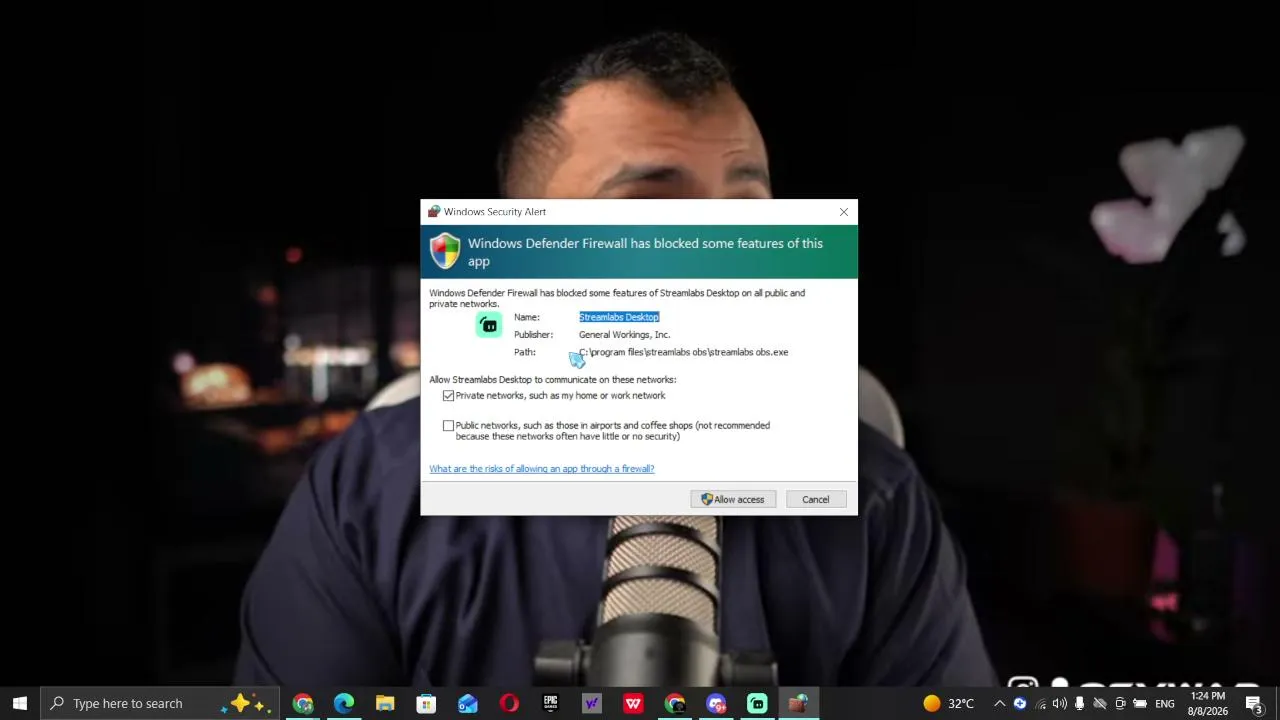Click the firewall shield icon in dialog header
The width and height of the screenshot is (1280, 720).
(x=445, y=251)
